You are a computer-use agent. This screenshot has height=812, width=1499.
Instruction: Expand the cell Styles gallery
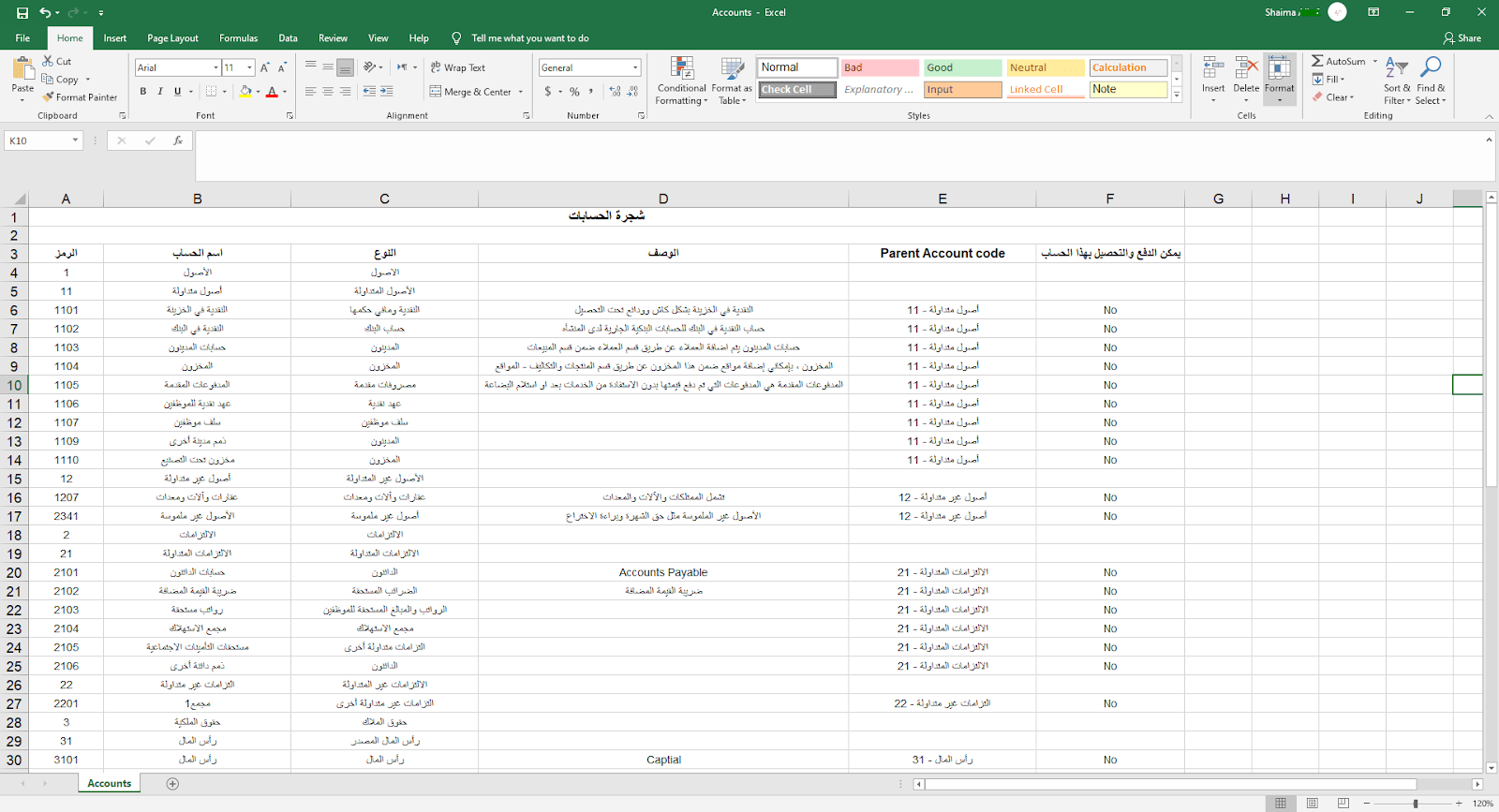click(1177, 94)
